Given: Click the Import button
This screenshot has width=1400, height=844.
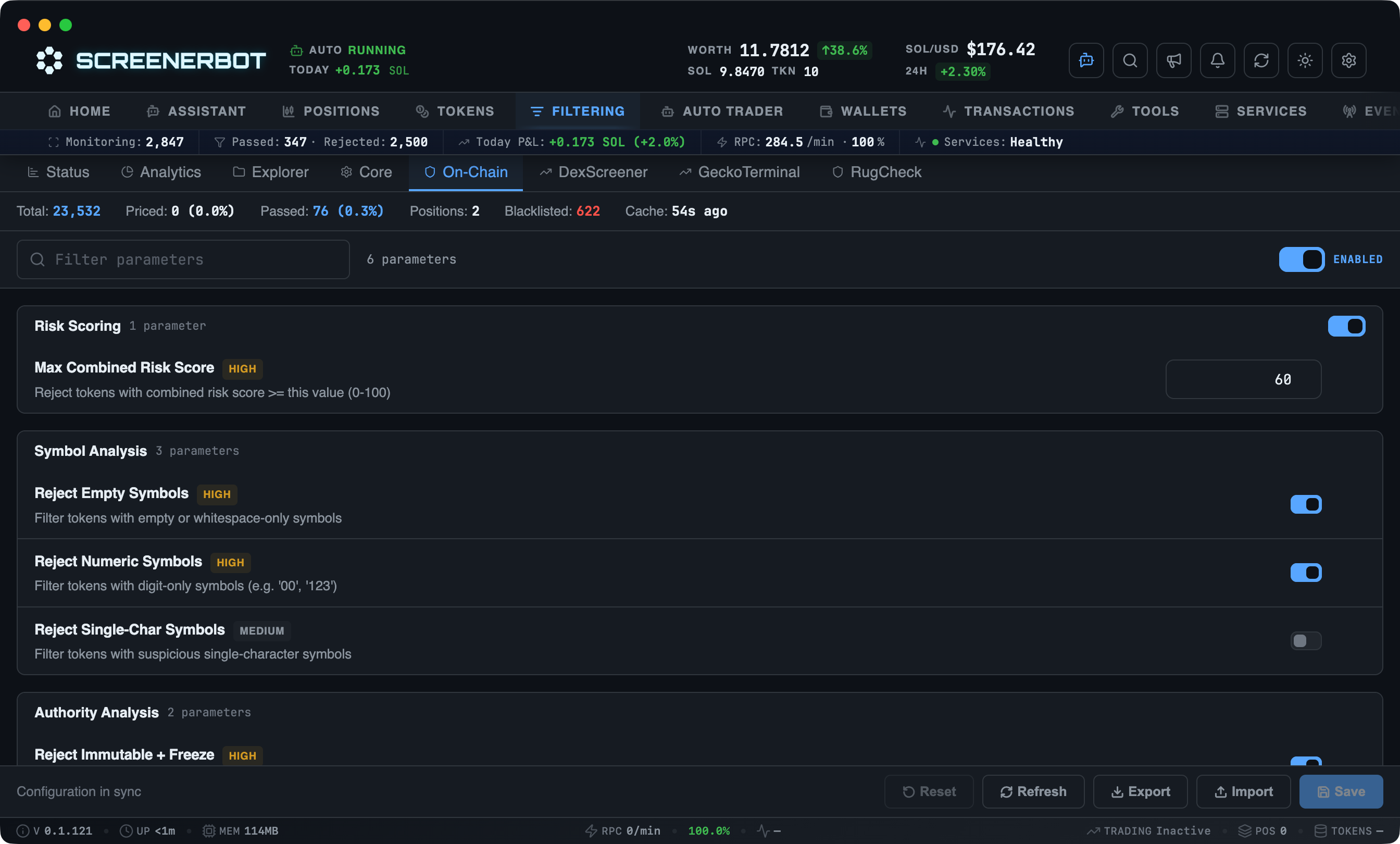Looking at the screenshot, I should coord(1243,792).
